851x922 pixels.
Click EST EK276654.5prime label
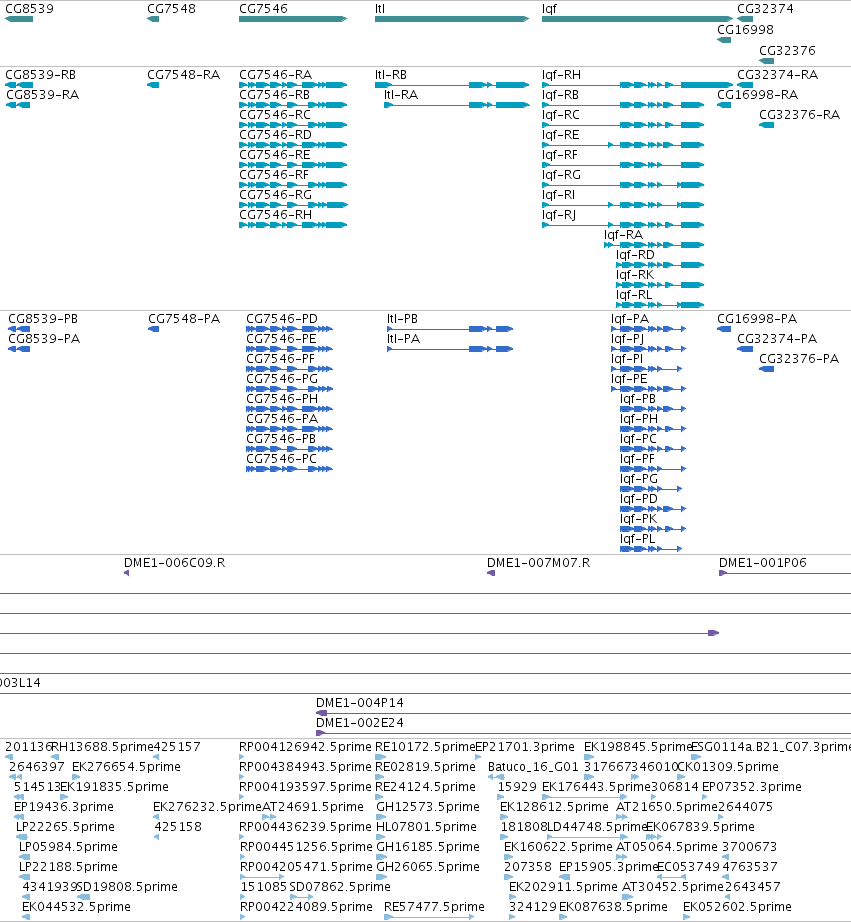[x=126, y=767]
